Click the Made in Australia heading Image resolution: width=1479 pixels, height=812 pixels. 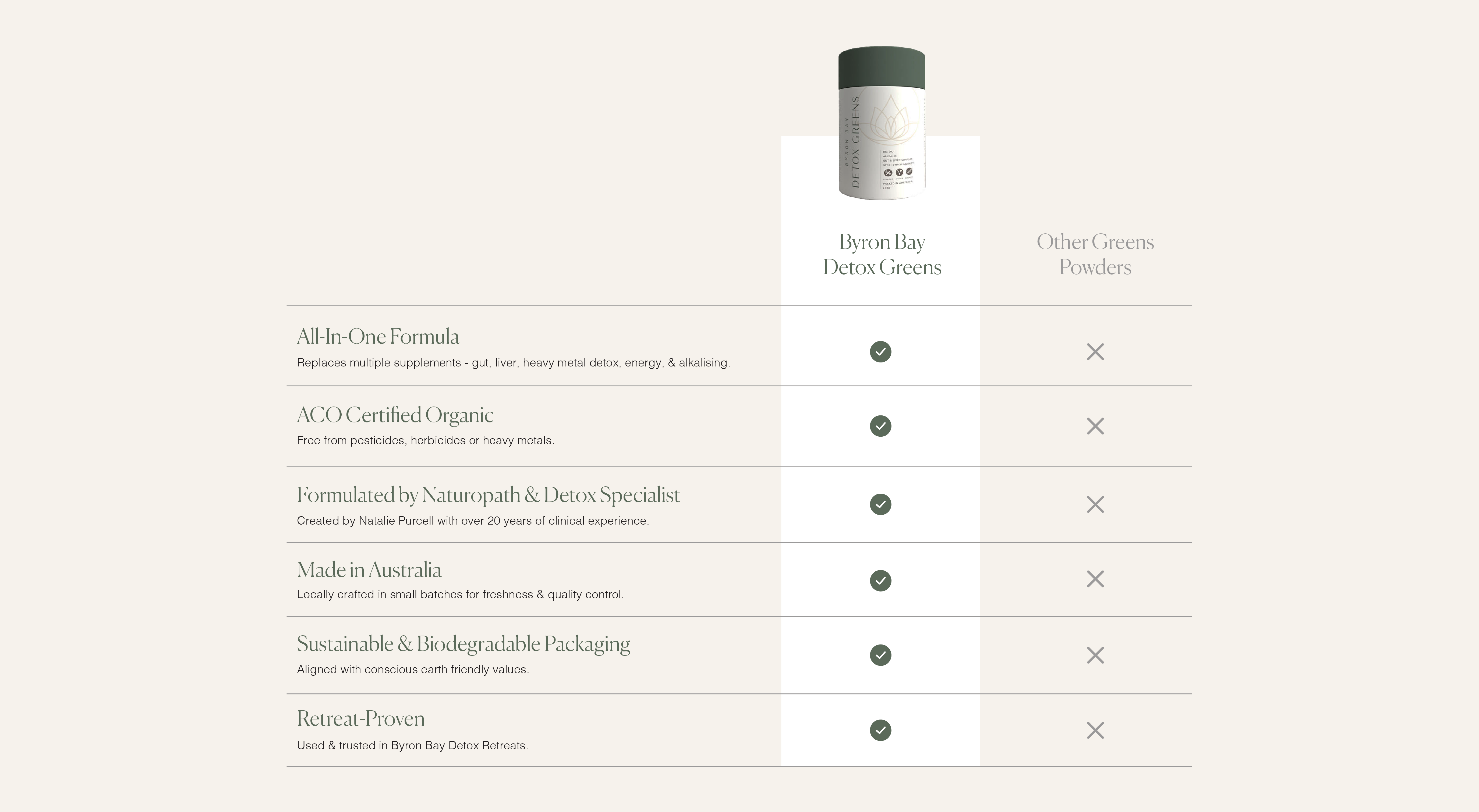coord(369,570)
